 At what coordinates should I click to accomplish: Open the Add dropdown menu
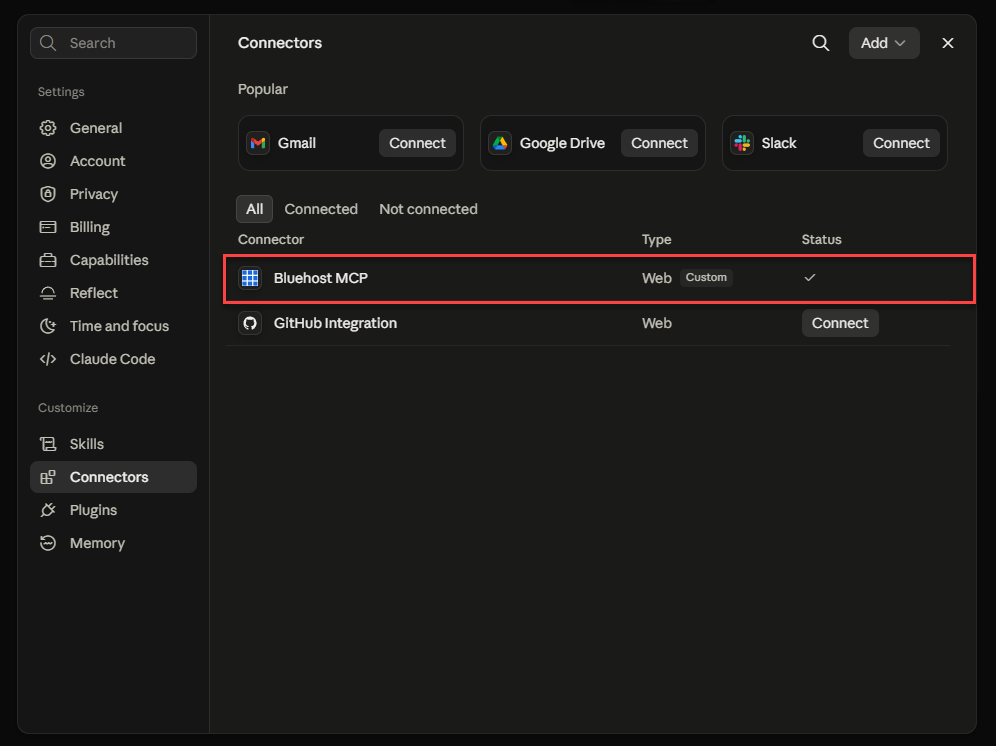pyautogui.click(x=884, y=43)
